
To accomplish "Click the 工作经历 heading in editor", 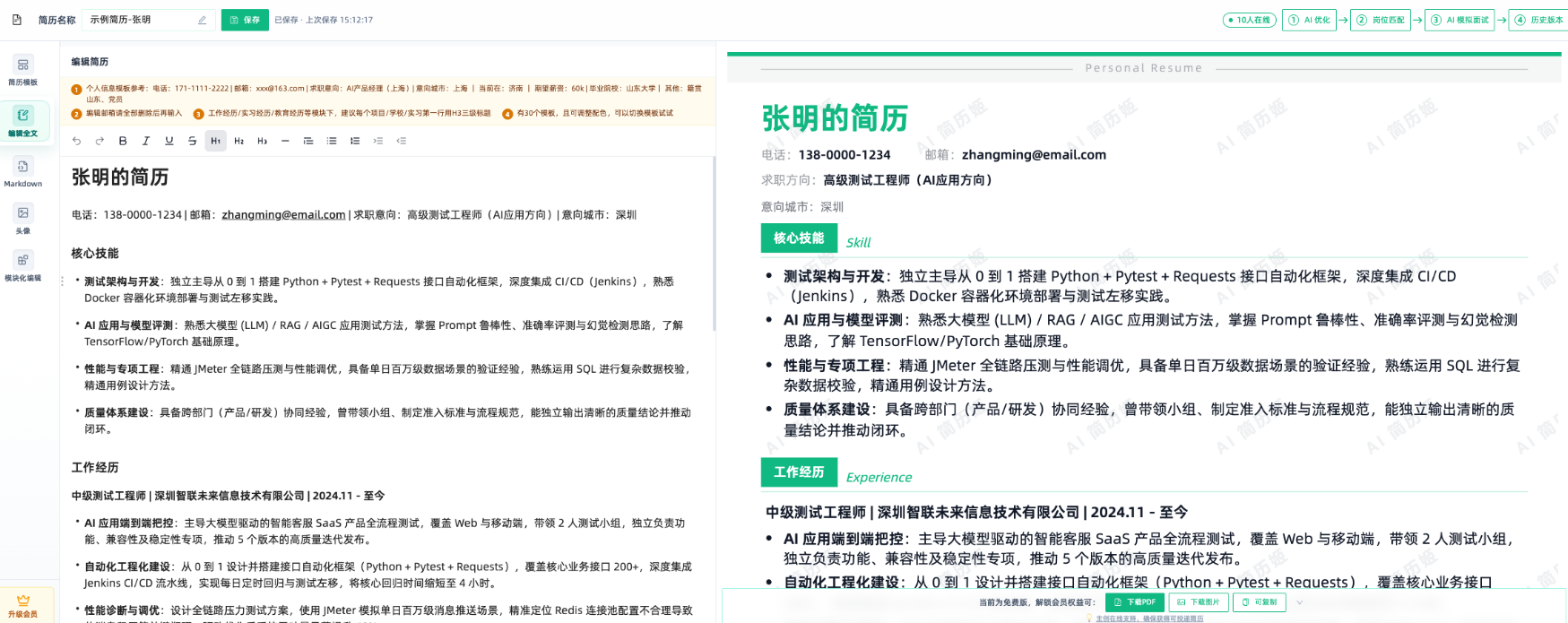I will point(95,468).
